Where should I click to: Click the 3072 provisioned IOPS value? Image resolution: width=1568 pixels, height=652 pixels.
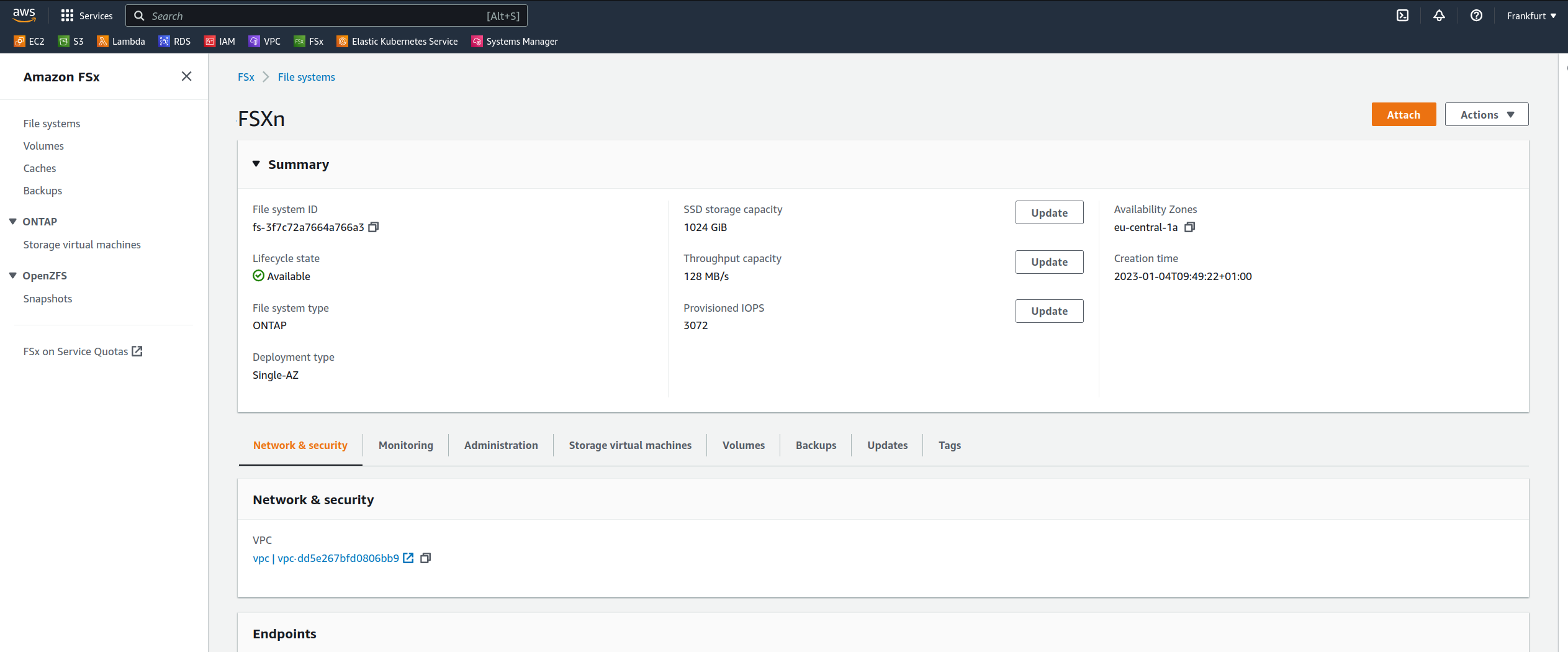696,325
